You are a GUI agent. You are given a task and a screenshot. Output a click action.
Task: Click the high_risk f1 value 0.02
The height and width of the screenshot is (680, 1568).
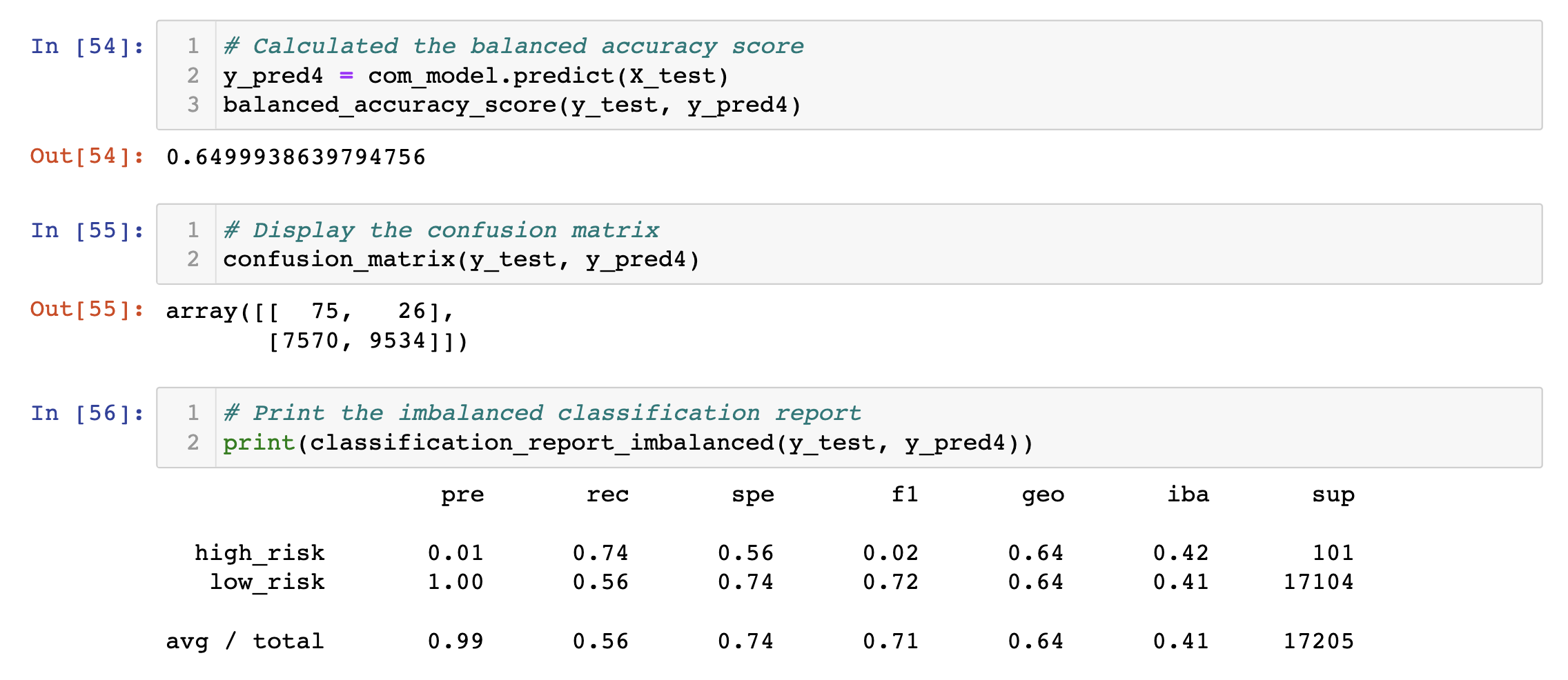[891, 553]
